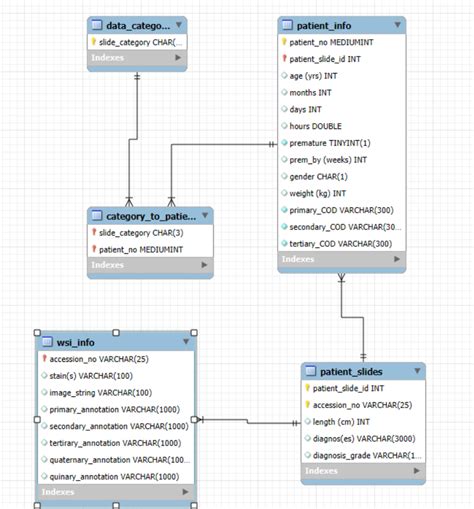The height and width of the screenshot is (509, 474).
Task: Click the patient_slides table icon
Action: [311, 371]
